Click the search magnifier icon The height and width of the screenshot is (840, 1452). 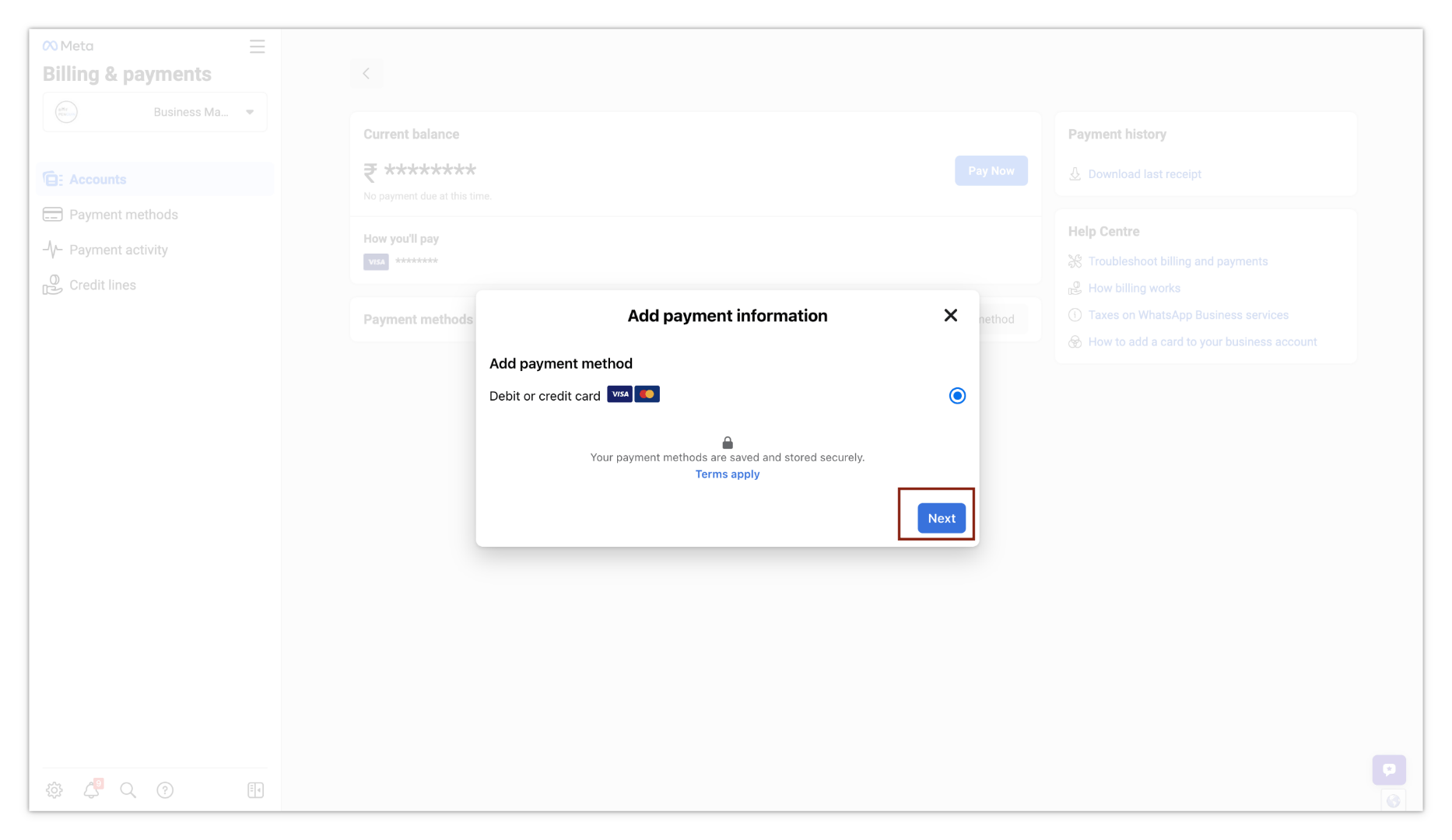click(x=128, y=790)
